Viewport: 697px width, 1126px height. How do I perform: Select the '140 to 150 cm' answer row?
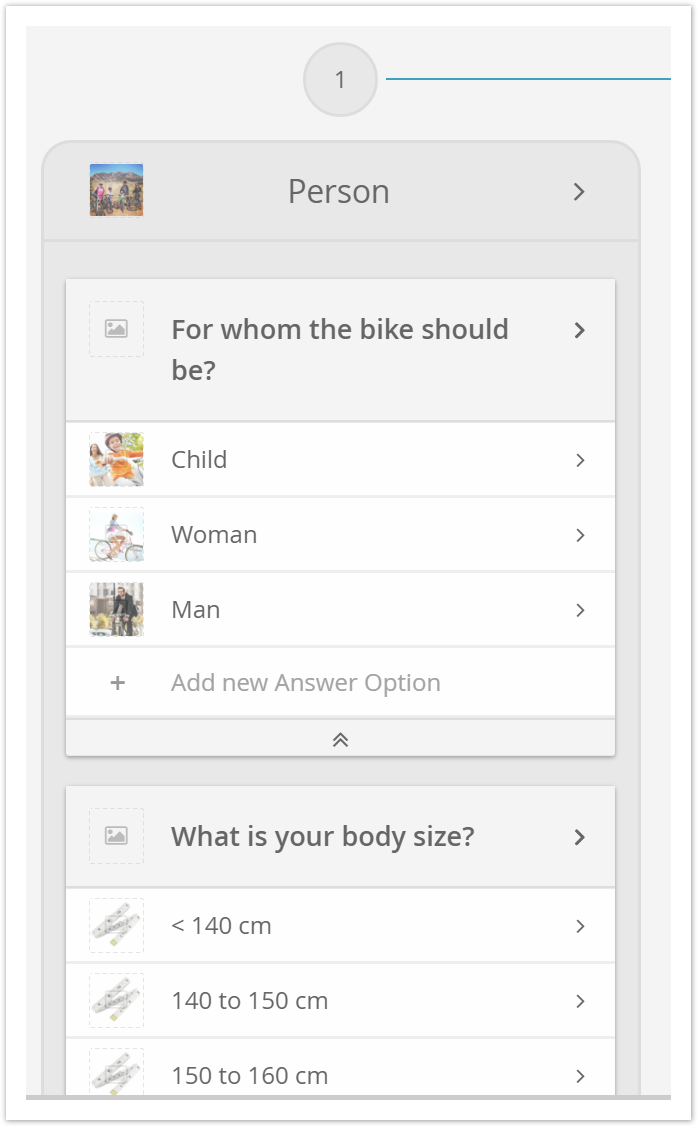340,1000
